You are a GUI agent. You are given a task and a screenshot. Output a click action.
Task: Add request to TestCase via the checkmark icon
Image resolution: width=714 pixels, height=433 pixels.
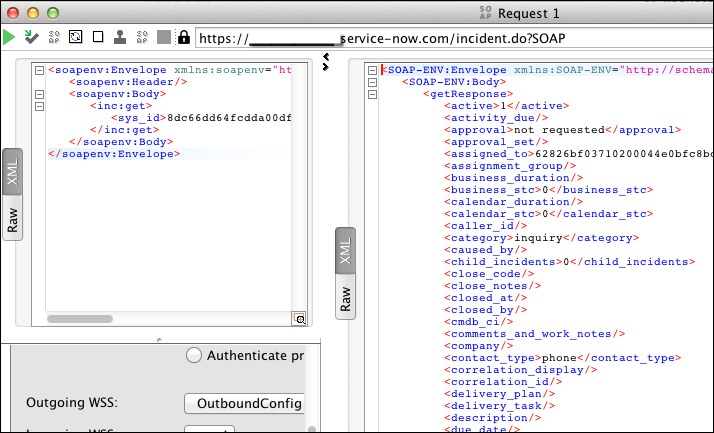click(x=31, y=37)
